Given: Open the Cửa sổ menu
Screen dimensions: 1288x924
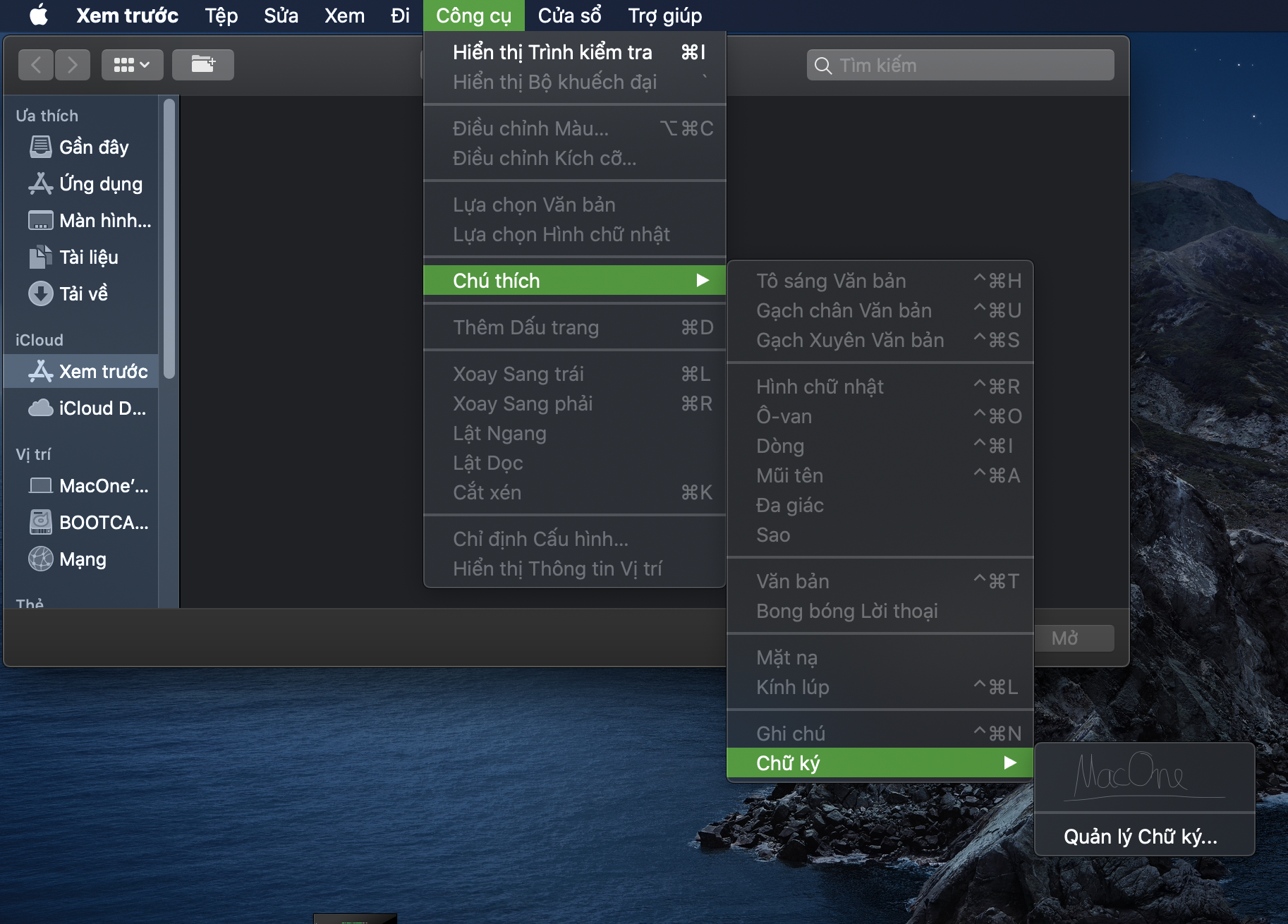Looking at the screenshot, I should pyautogui.click(x=569, y=16).
